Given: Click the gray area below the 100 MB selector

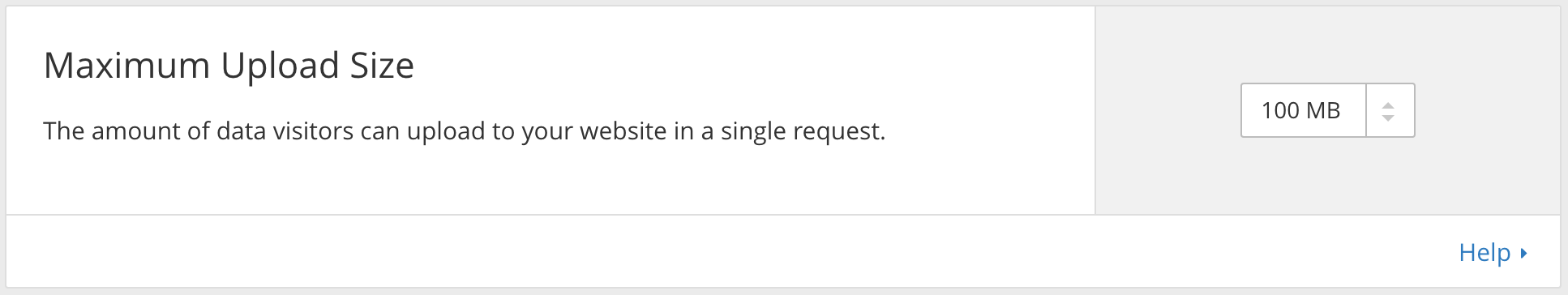Looking at the screenshot, I should [x=1328, y=177].
